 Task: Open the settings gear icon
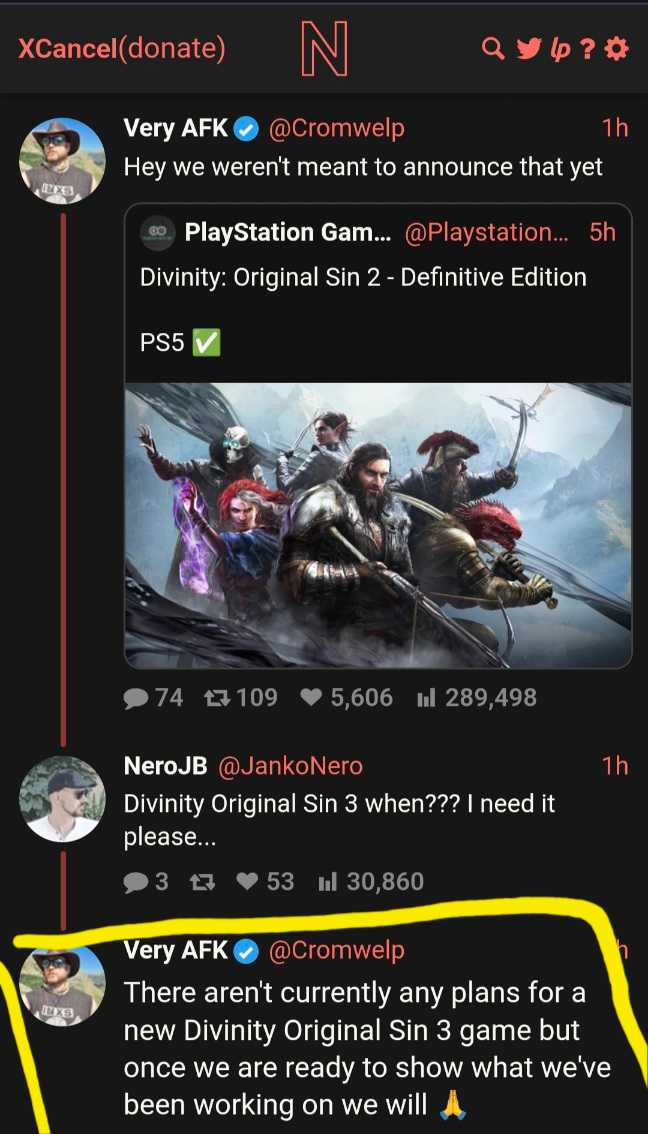(616, 49)
